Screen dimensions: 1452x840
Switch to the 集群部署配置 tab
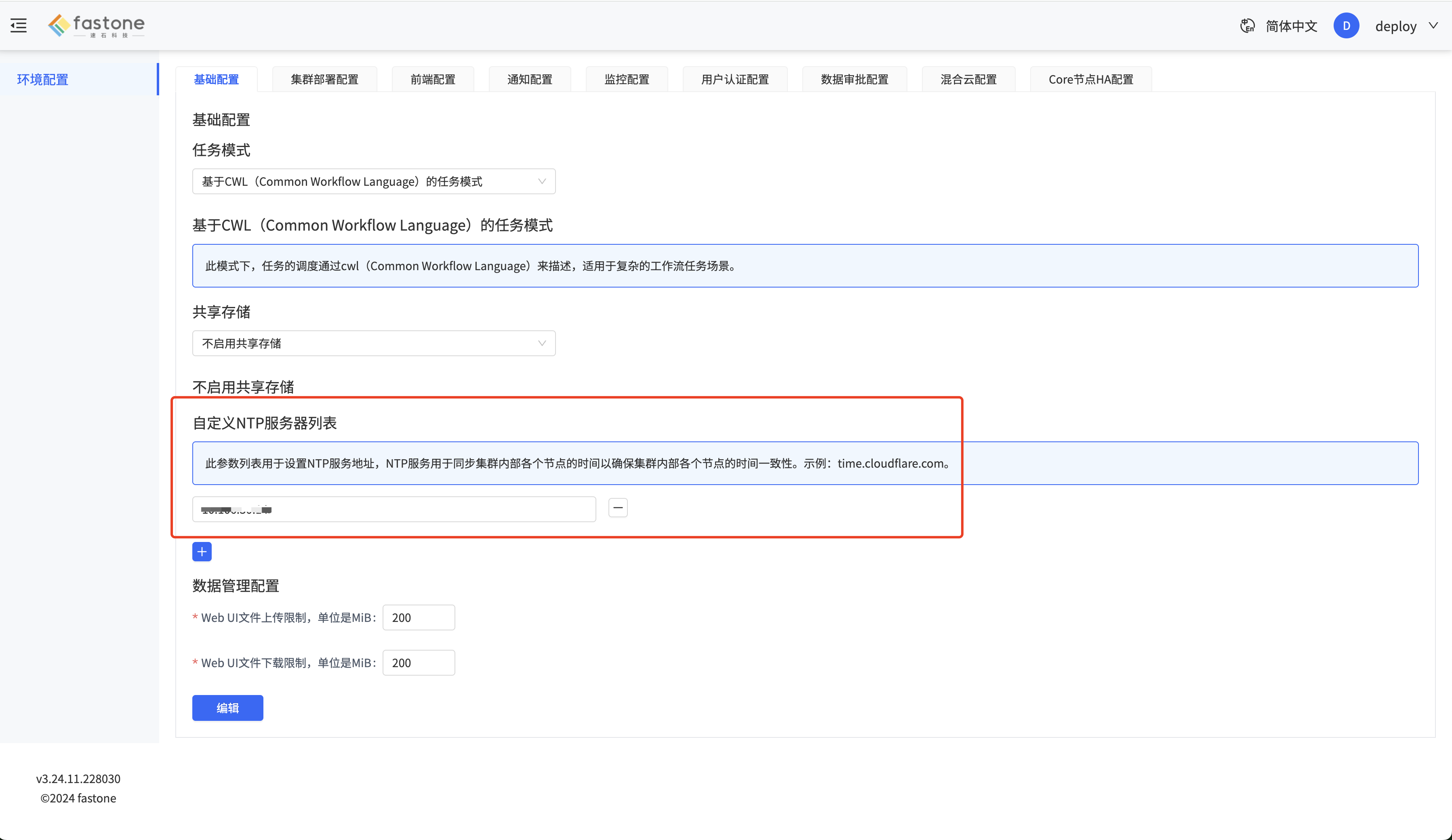(324, 80)
